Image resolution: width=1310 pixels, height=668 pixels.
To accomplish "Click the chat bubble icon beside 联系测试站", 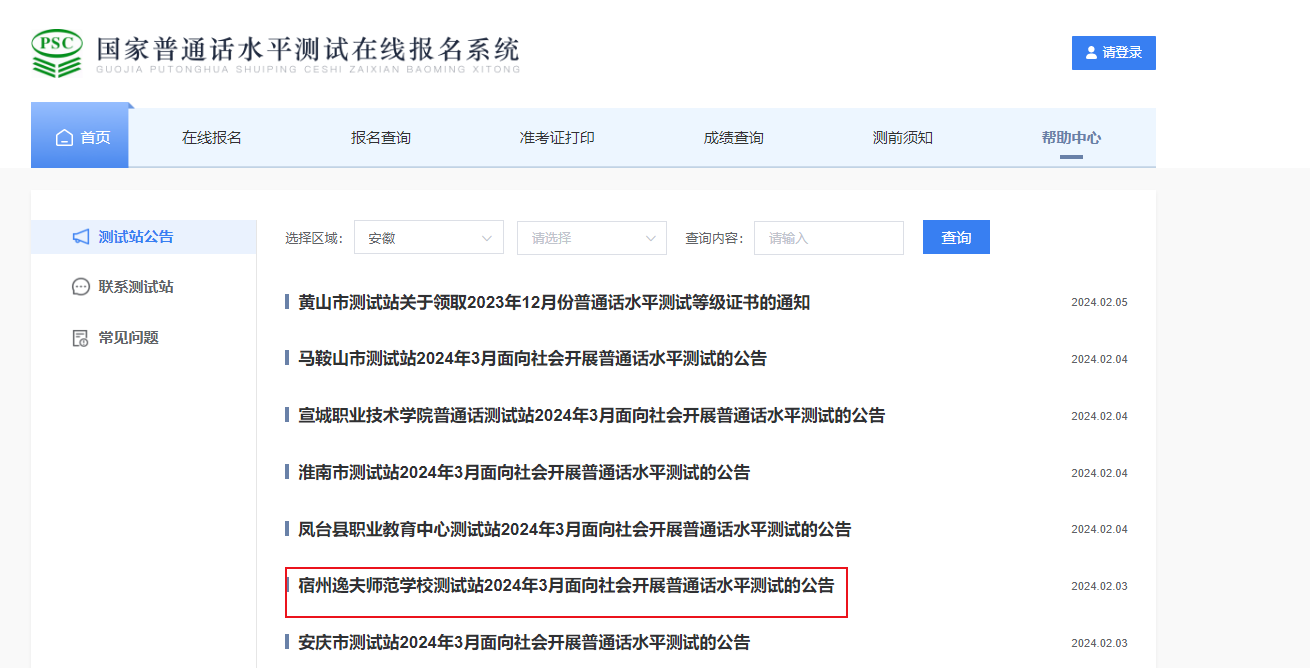I will pos(81,287).
